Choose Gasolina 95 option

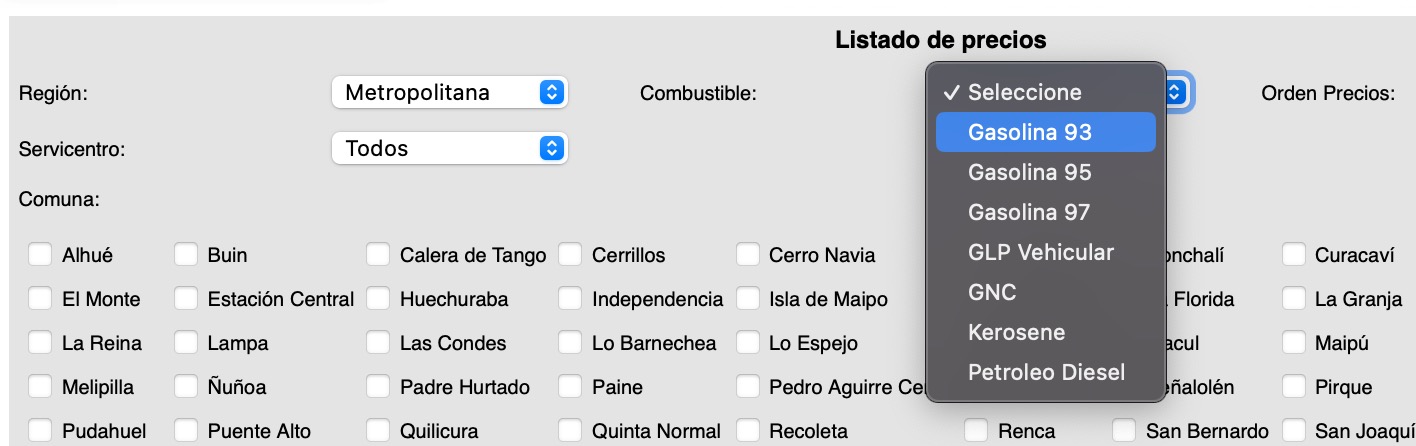coord(1029,172)
